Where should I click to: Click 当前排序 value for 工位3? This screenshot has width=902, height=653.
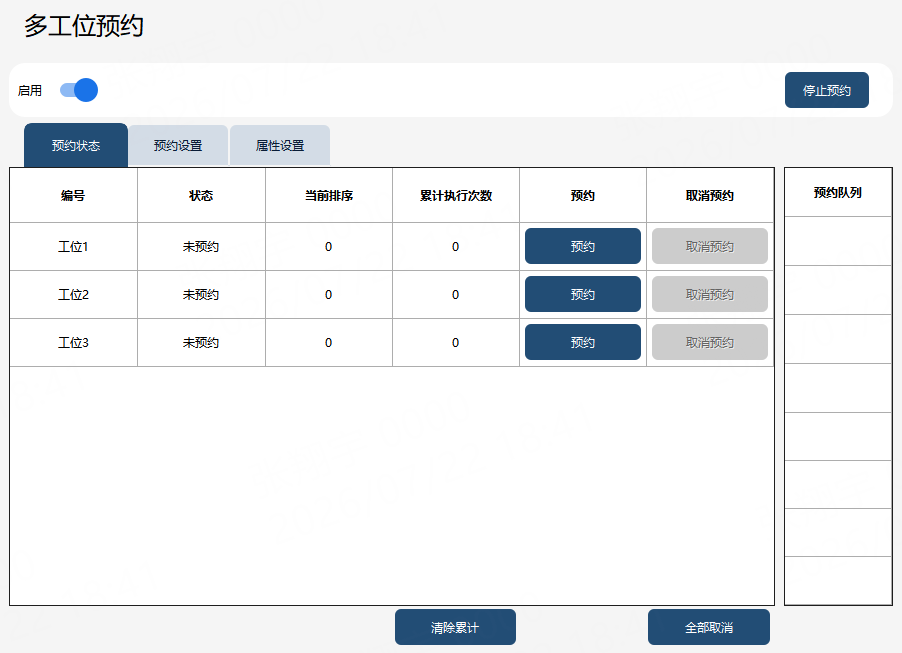[328, 343]
